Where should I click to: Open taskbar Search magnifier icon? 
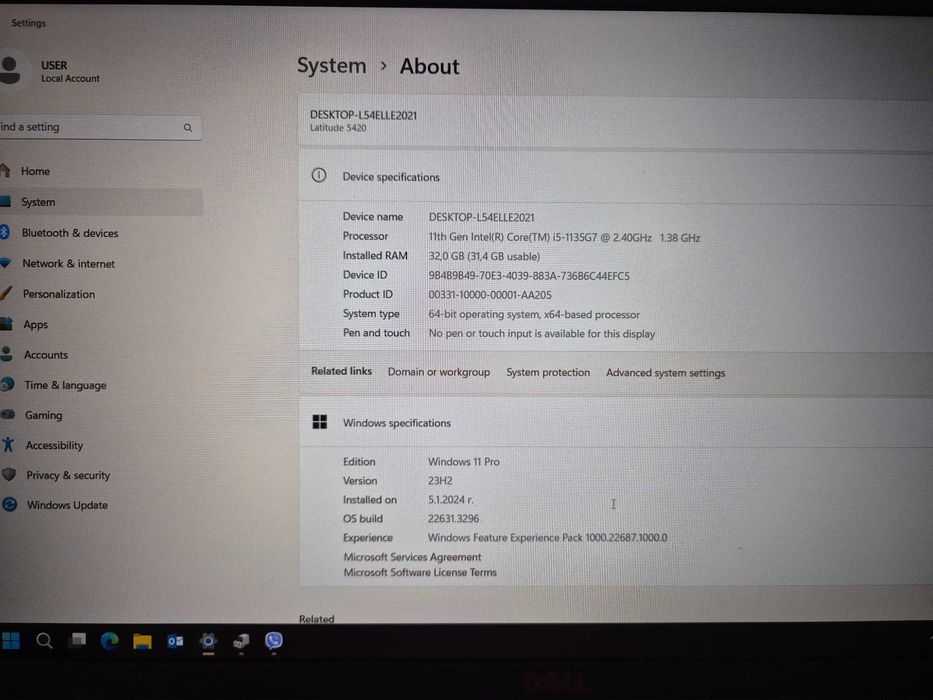(44, 641)
